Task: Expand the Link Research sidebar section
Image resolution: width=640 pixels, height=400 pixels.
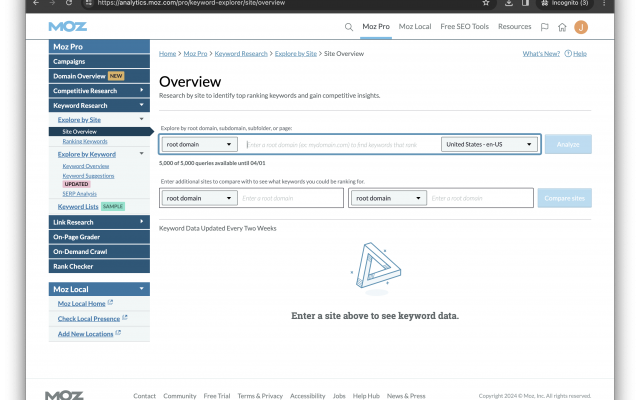Action: [x=142, y=222]
